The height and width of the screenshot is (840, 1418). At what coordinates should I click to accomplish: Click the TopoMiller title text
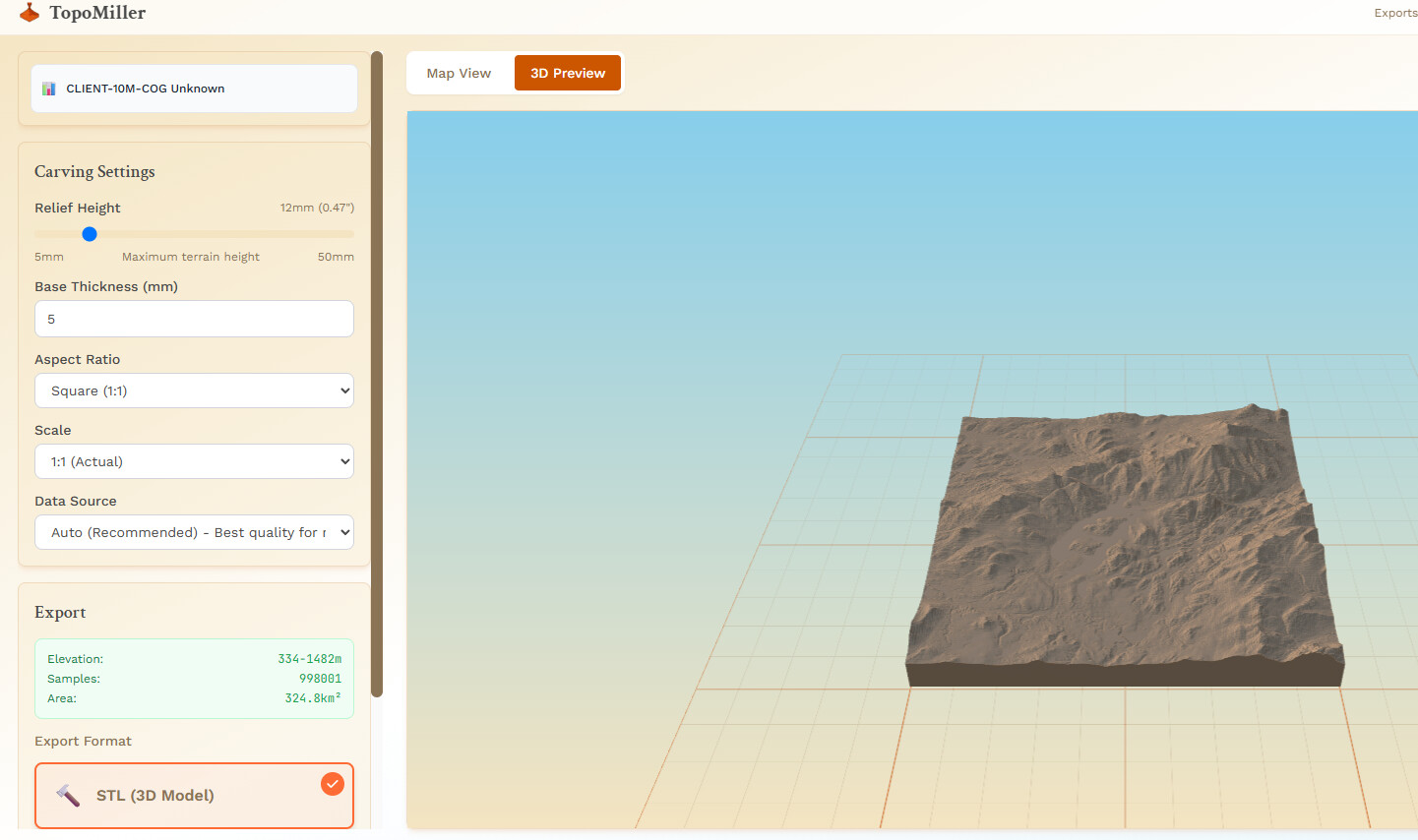(97, 13)
